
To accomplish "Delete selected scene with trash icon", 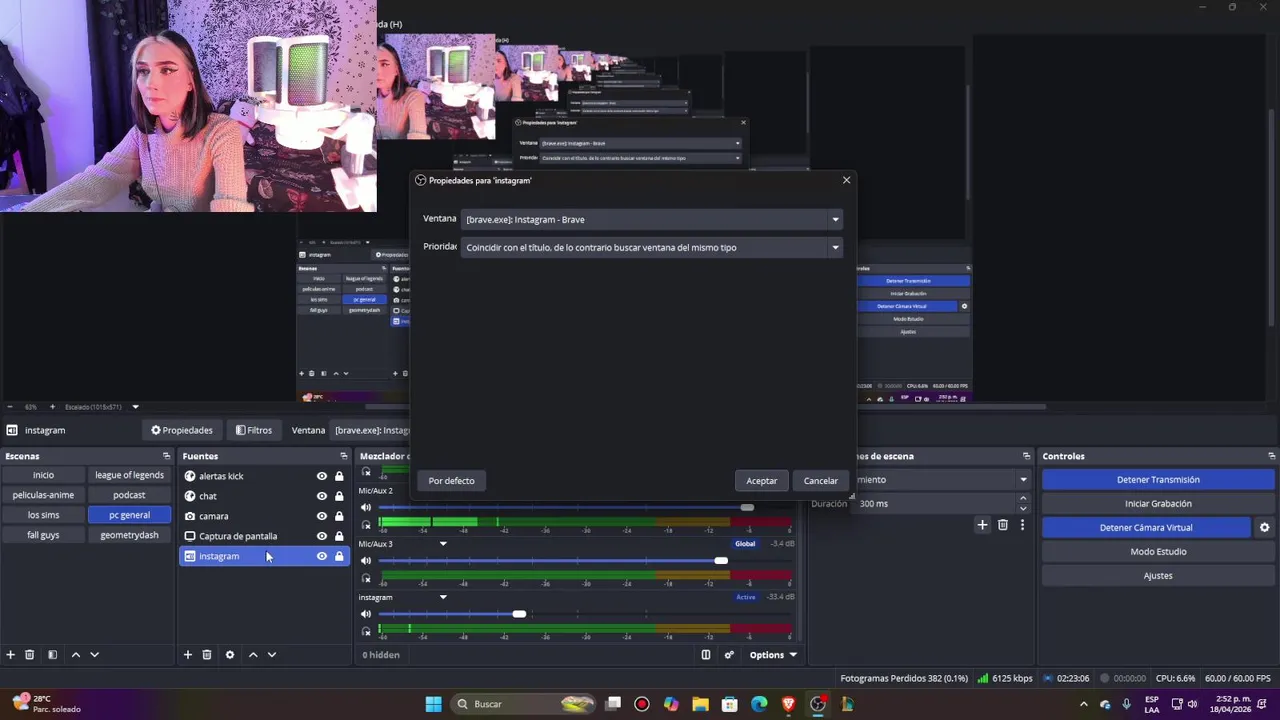I will click(x=30, y=655).
